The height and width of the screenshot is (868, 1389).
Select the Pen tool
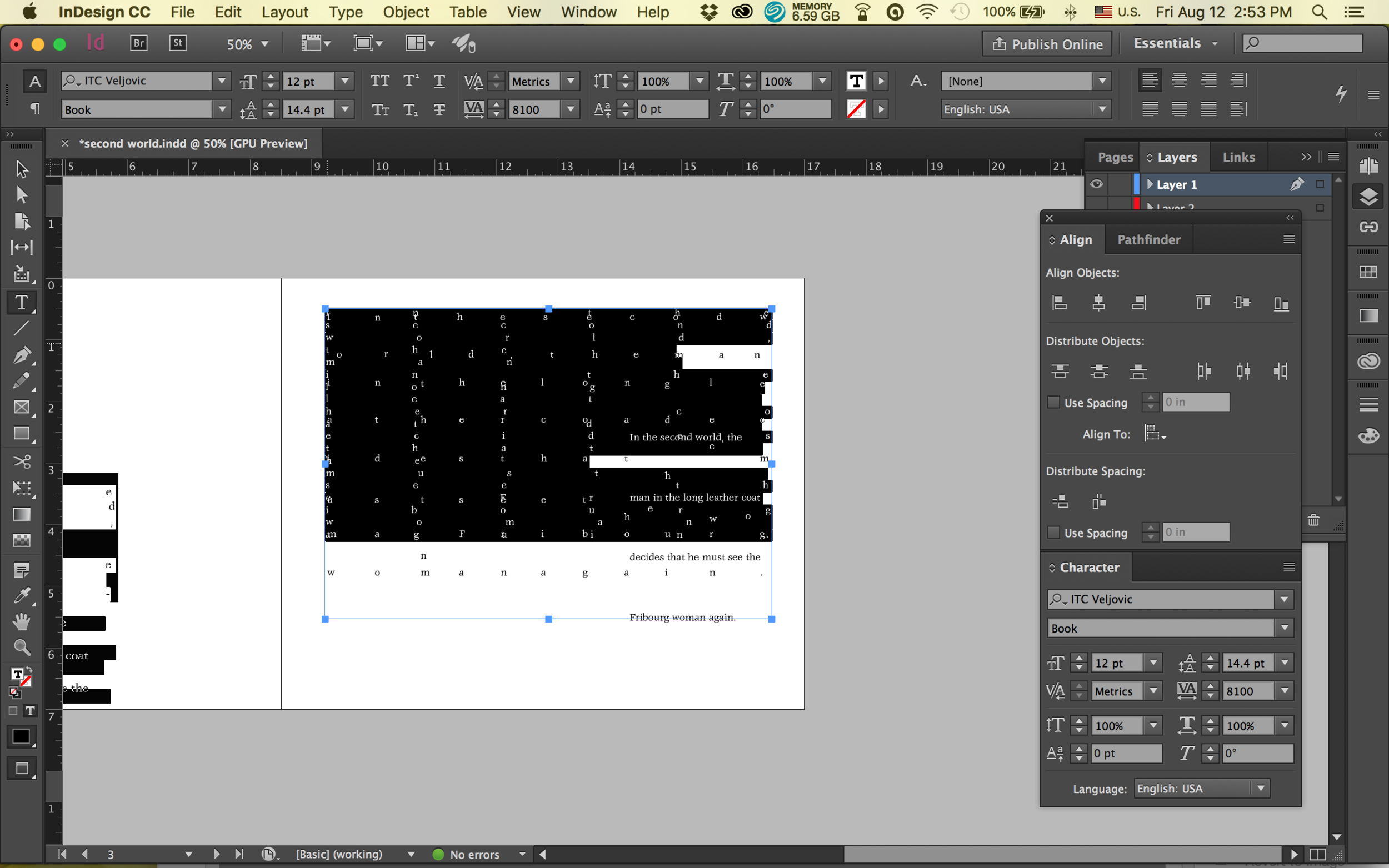[21, 354]
